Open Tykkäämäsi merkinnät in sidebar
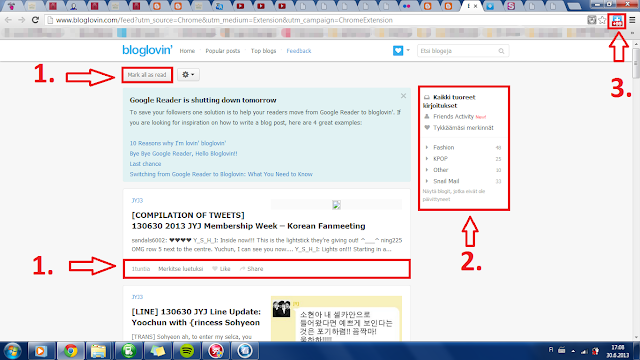Screen dimensions: 640x360 point(463,128)
